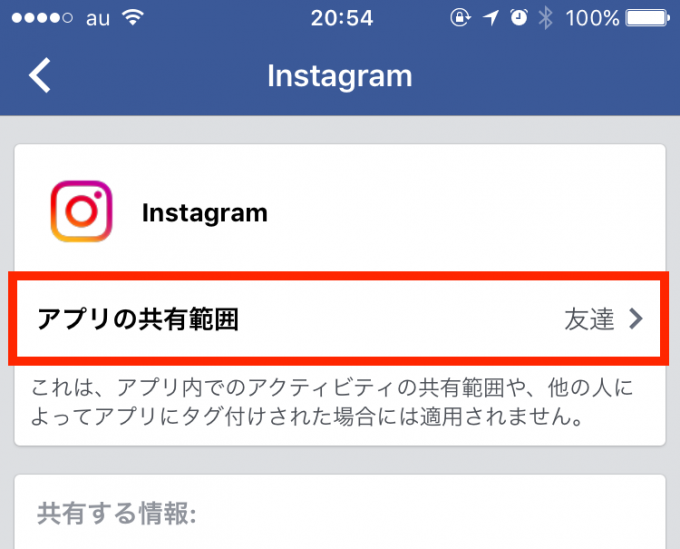Tap the 20:54 clock in status bar
Image resolution: width=680 pixels, height=549 pixels.
(x=342, y=18)
